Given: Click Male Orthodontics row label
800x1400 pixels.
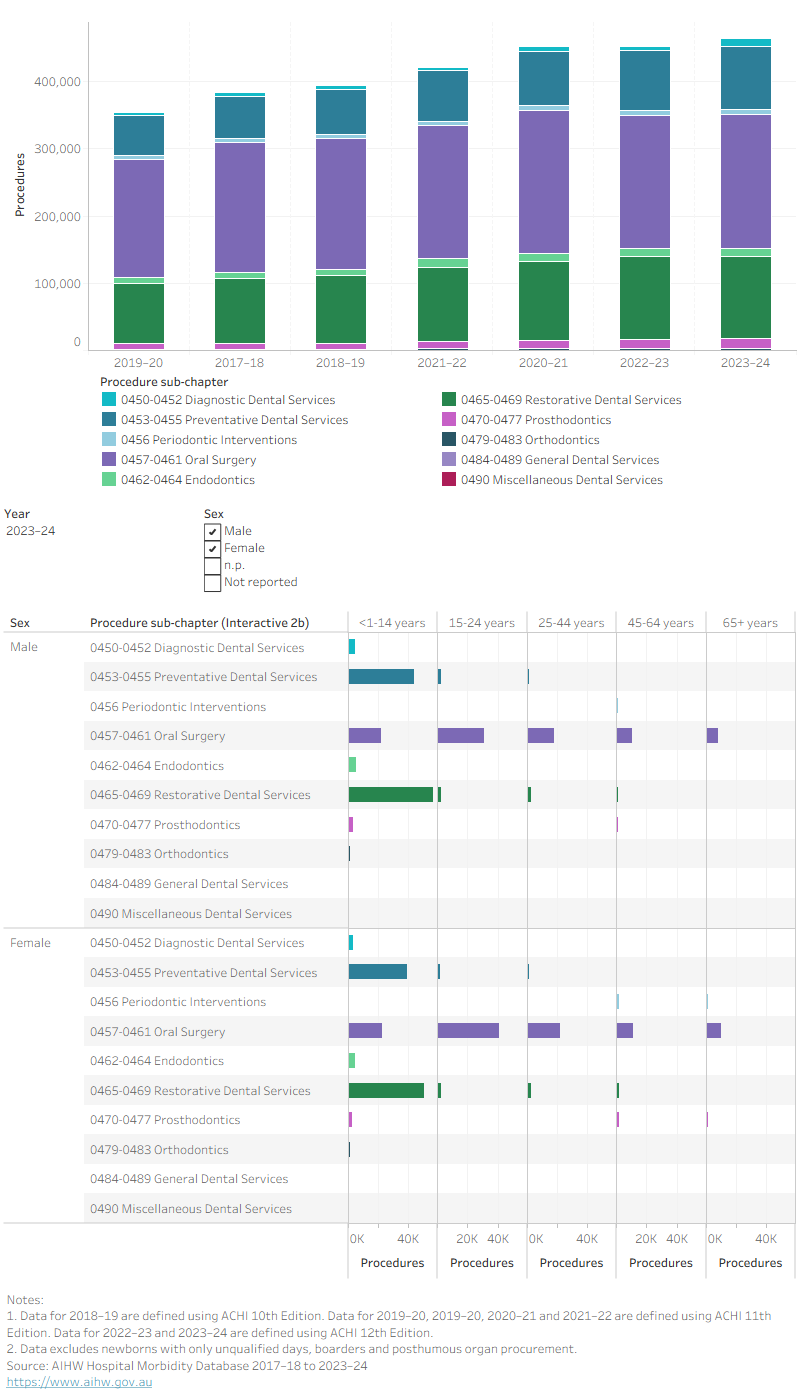Looking at the screenshot, I should click(x=159, y=854).
